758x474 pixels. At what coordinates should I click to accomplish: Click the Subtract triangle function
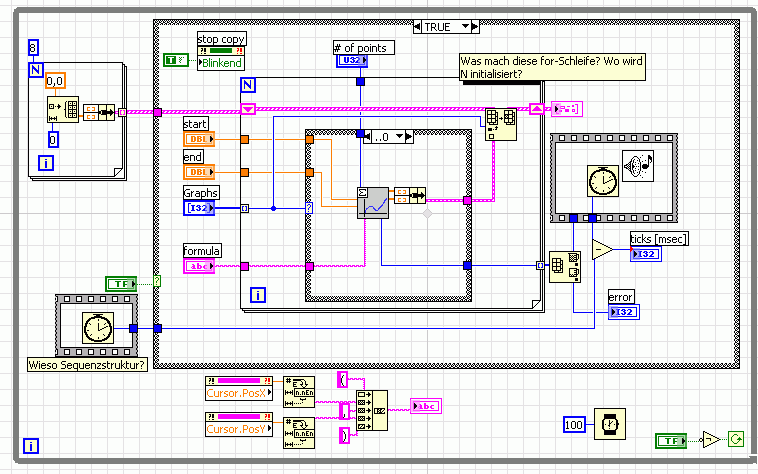click(x=602, y=249)
